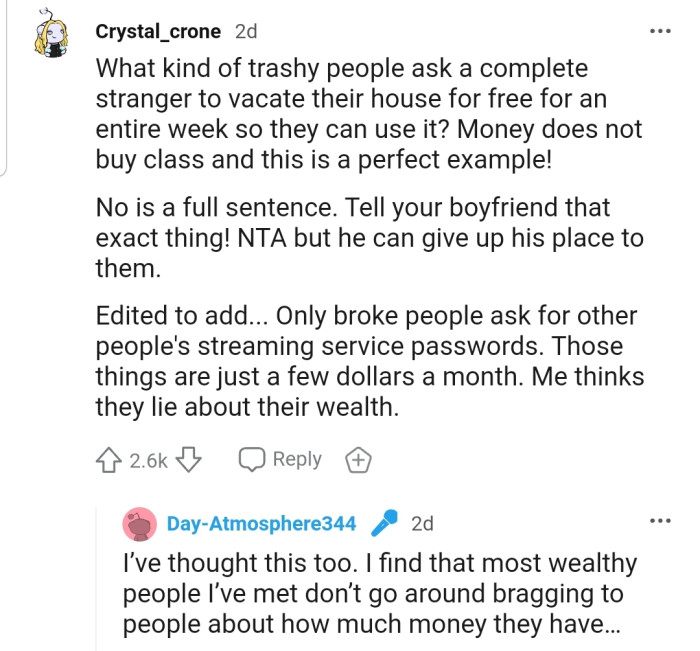Click the speech bubble reply icon

pyautogui.click(x=252, y=460)
